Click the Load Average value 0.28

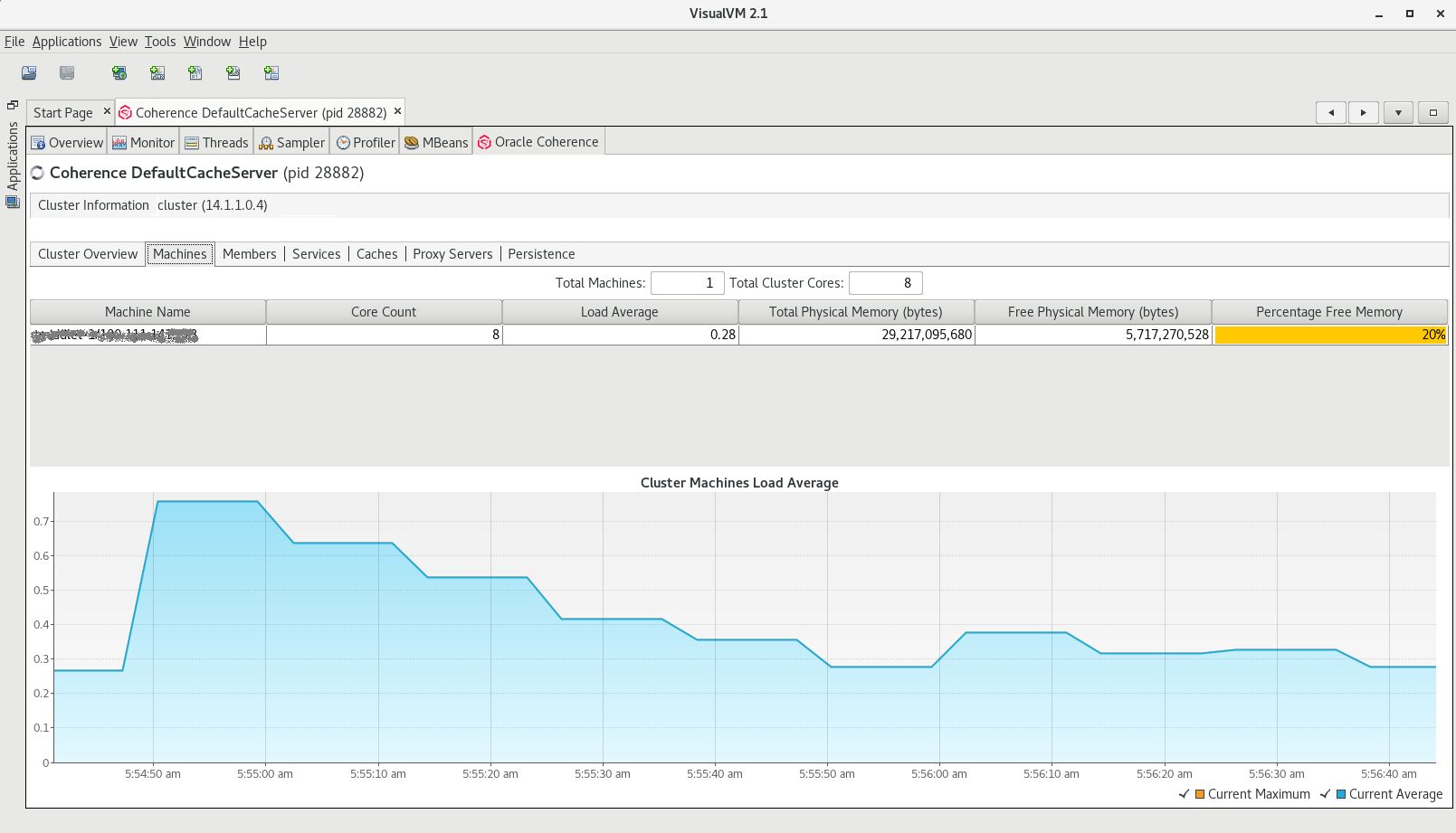[x=723, y=335]
